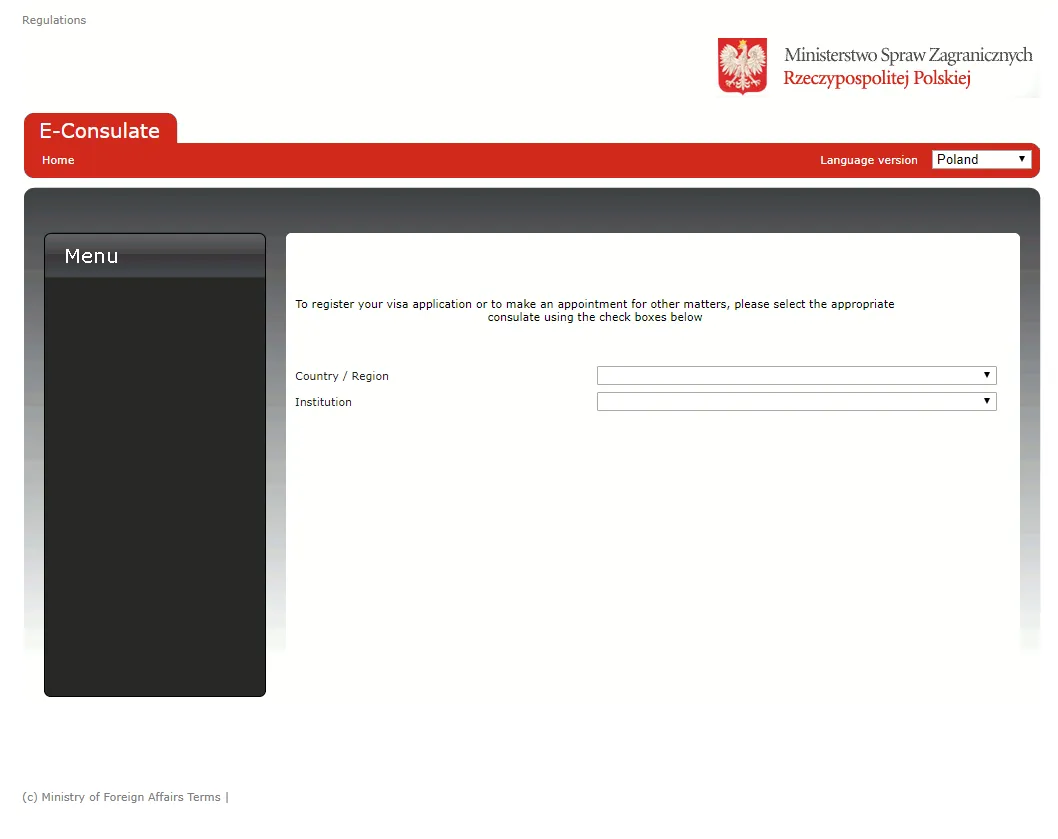
Task: Go to Home in red navigation bar
Action: pyautogui.click(x=58, y=160)
